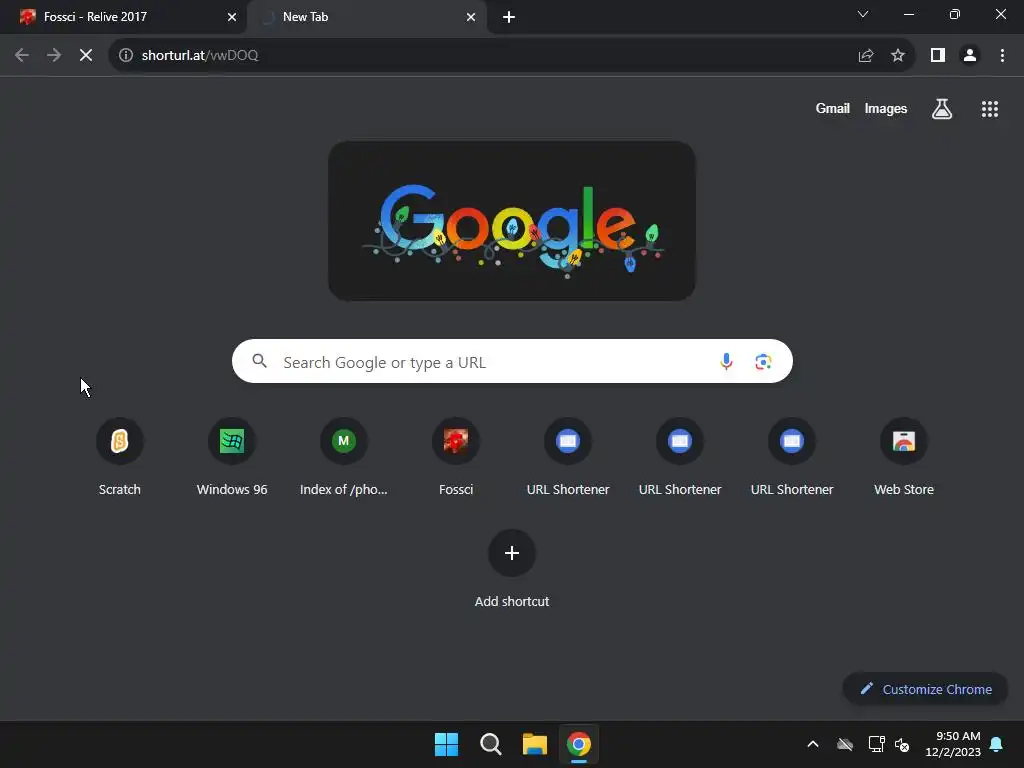Screen dimensions: 1024x768
Task: Go back to previous page
Action: (22, 56)
